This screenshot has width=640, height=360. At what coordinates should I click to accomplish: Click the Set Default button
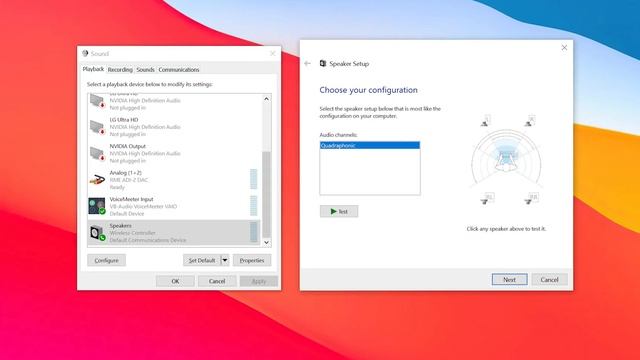point(202,260)
